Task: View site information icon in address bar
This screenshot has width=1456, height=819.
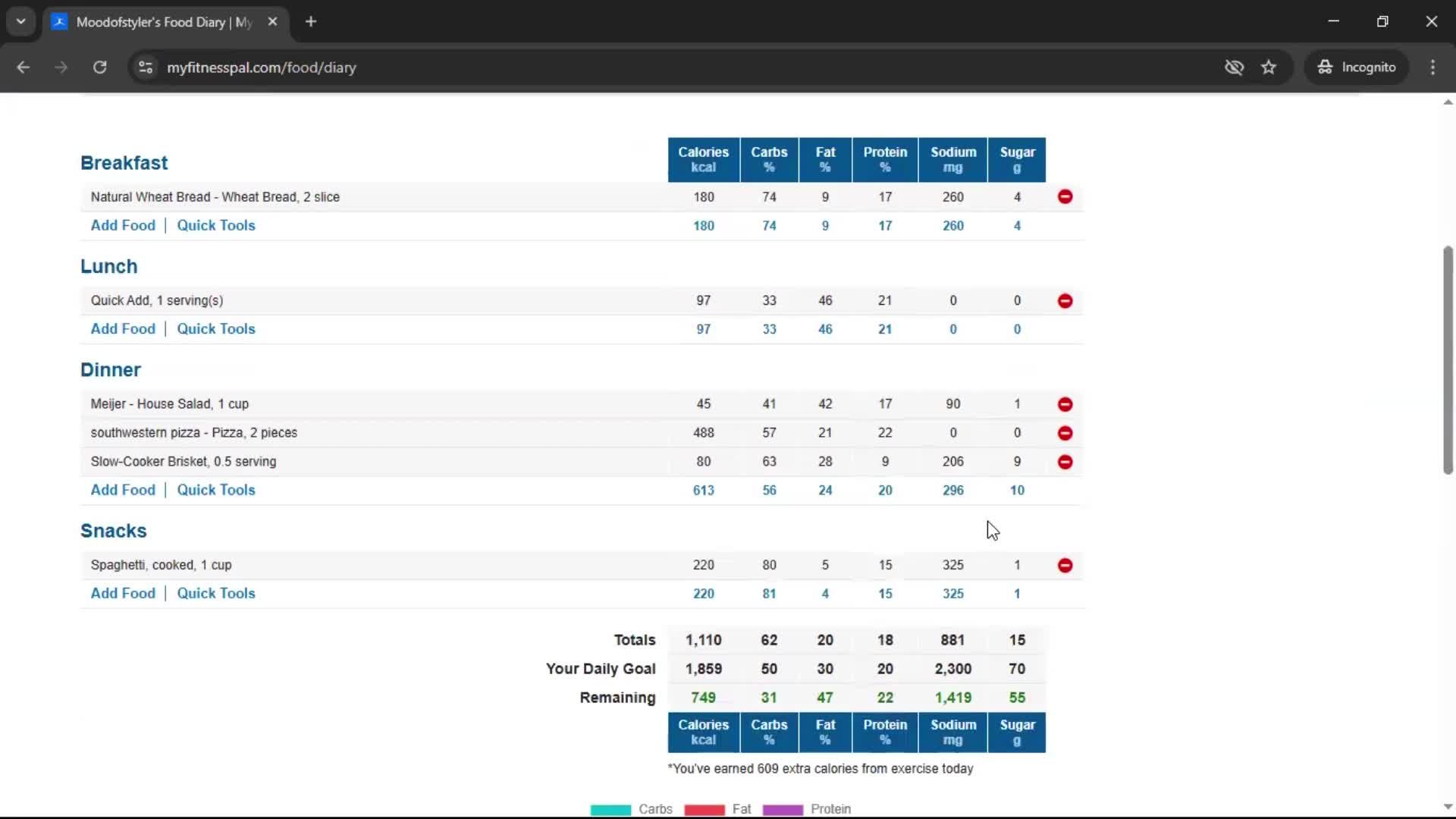Action: point(146,67)
